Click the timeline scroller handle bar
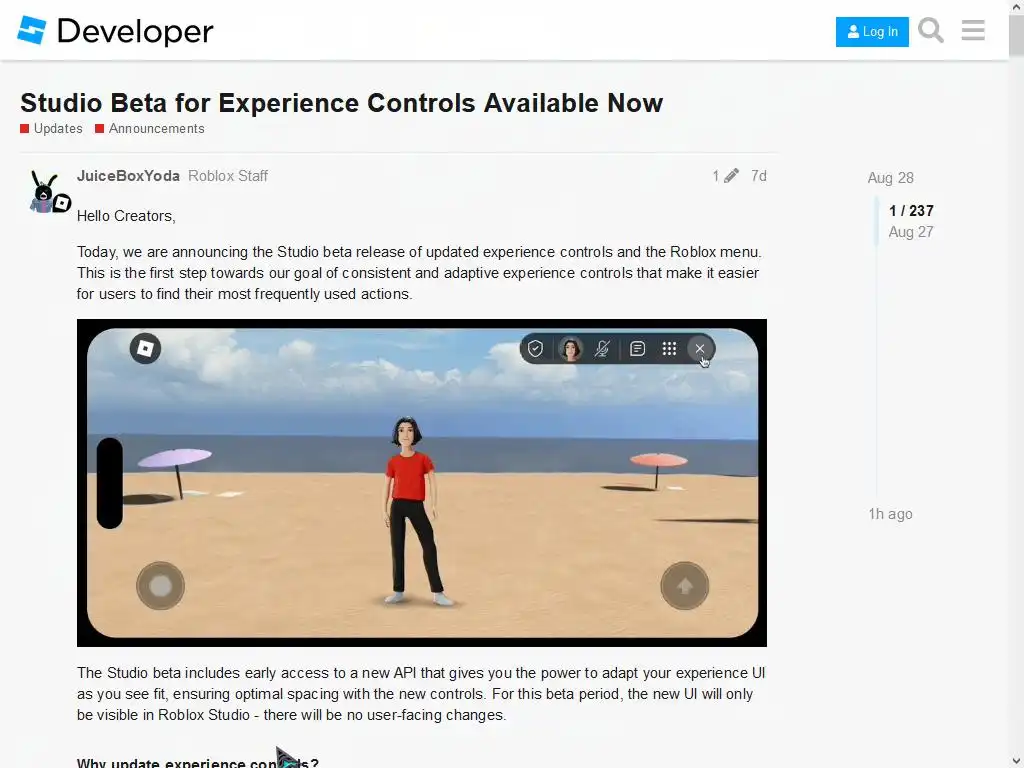 click(878, 221)
